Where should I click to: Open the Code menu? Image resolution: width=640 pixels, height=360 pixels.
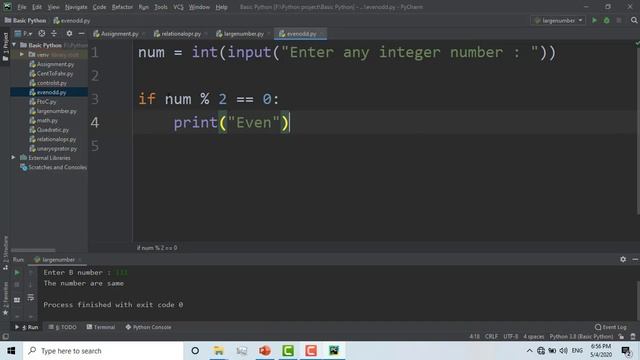coord(99,7)
